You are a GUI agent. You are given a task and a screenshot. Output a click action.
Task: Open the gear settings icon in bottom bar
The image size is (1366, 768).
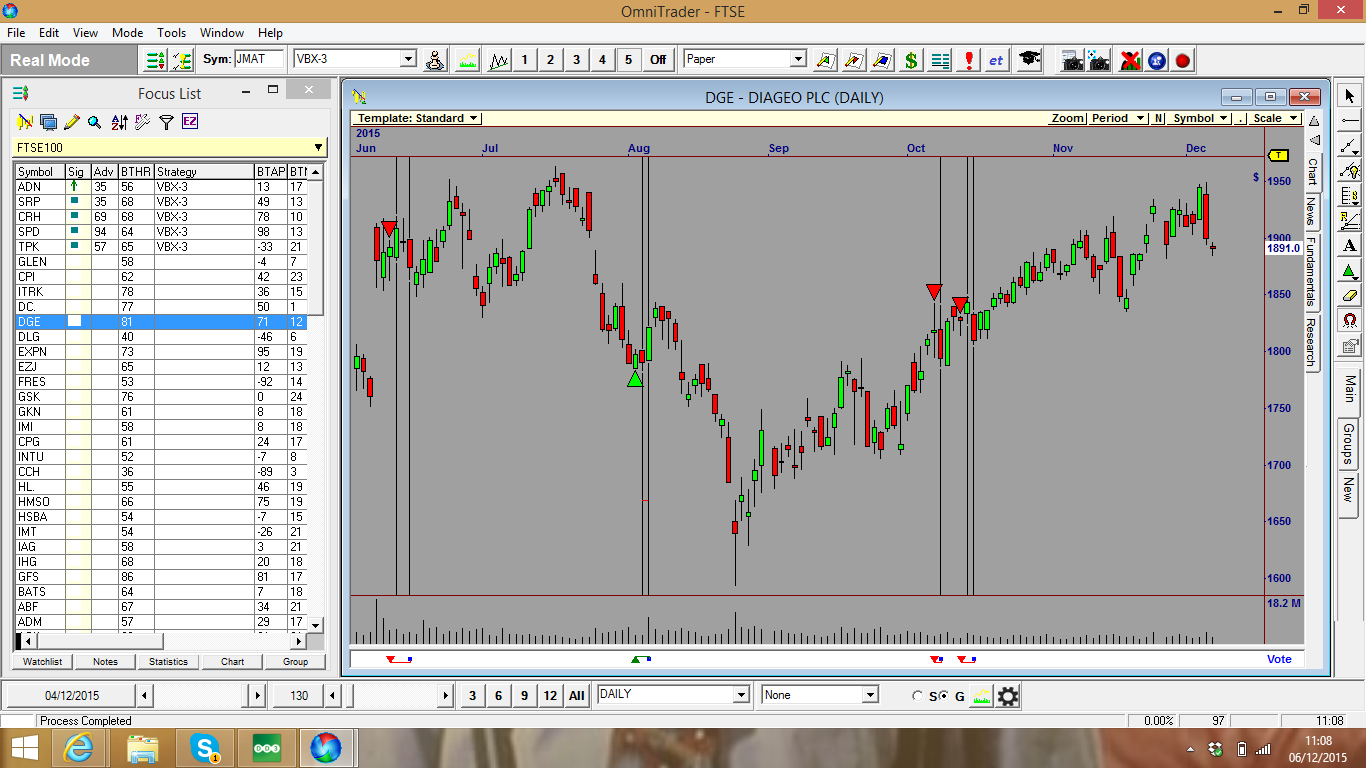(1008, 696)
